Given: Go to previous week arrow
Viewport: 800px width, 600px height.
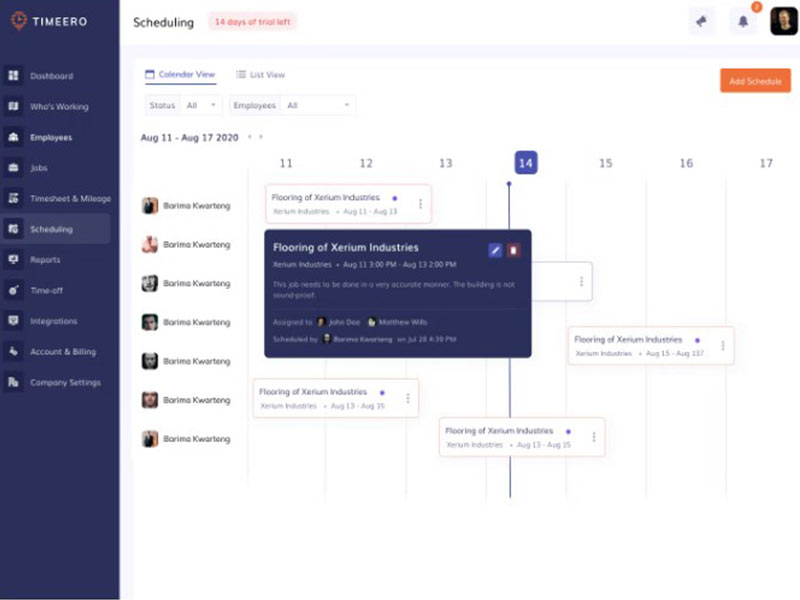Looking at the screenshot, I should [249, 137].
